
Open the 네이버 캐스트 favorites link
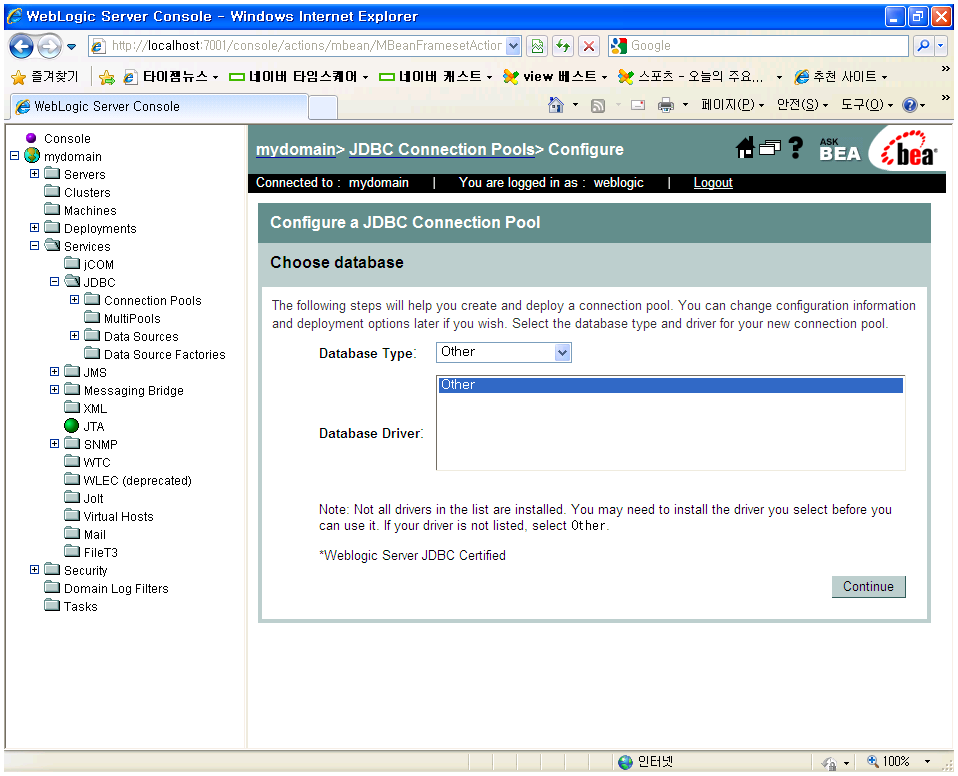tap(435, 77)
